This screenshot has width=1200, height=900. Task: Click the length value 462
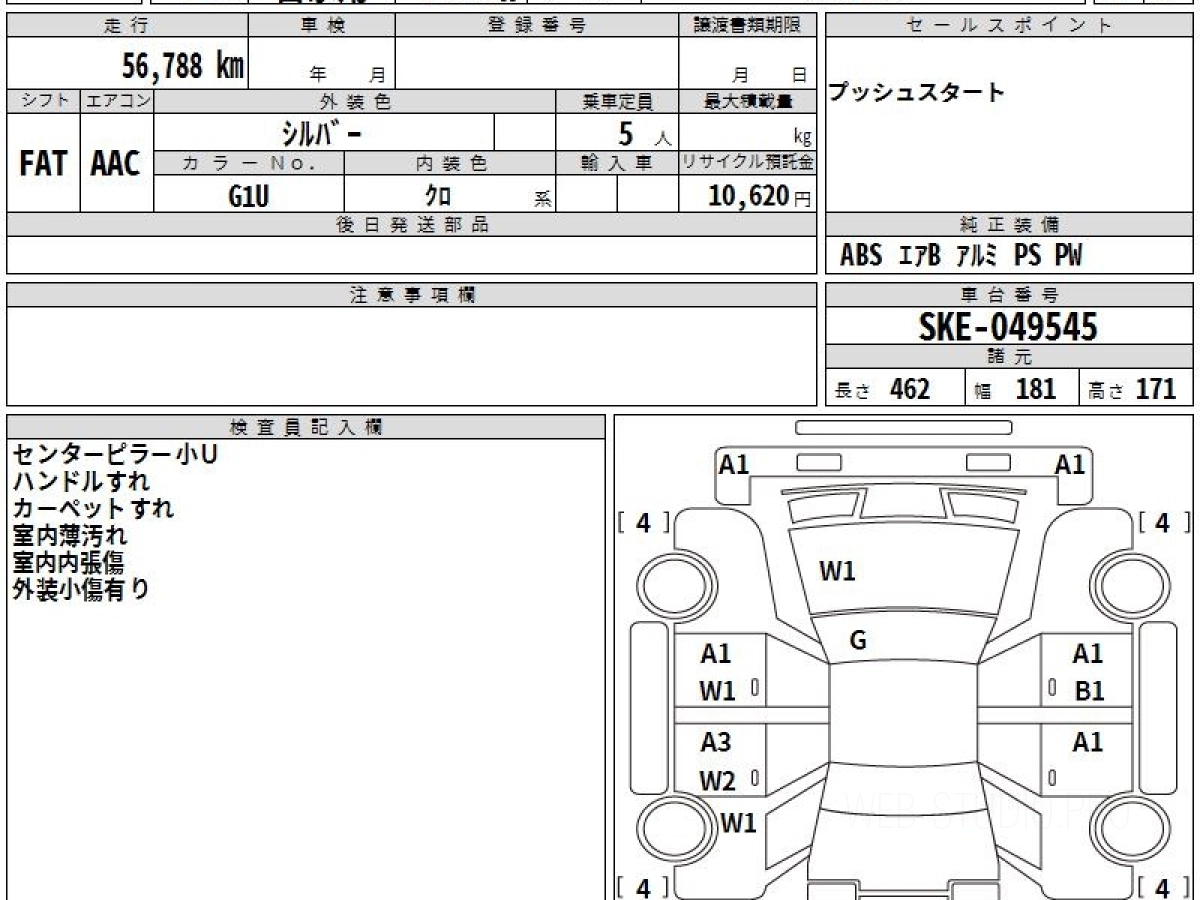[910, 389]
